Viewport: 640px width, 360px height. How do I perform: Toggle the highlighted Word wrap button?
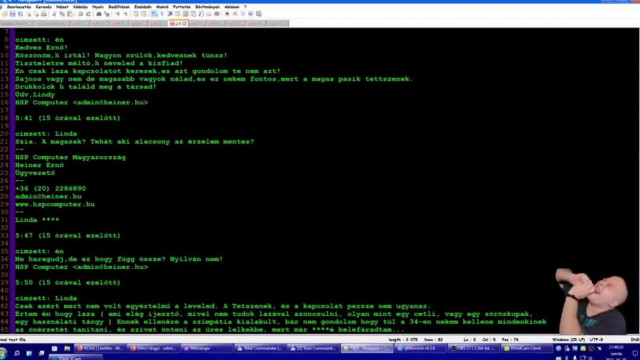tap(154, 14)
